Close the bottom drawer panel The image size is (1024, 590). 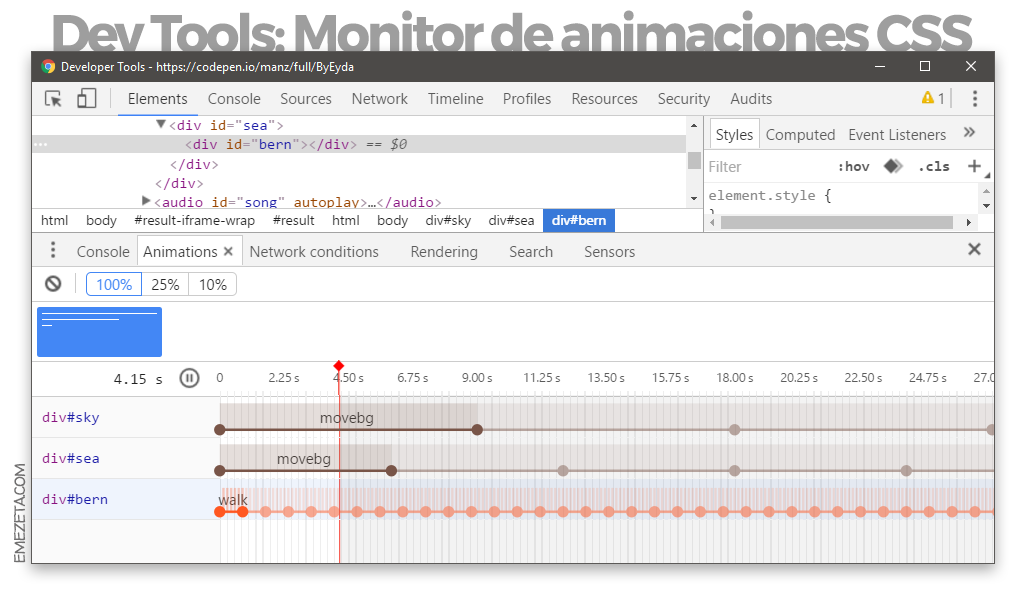[x=974, y=249]
